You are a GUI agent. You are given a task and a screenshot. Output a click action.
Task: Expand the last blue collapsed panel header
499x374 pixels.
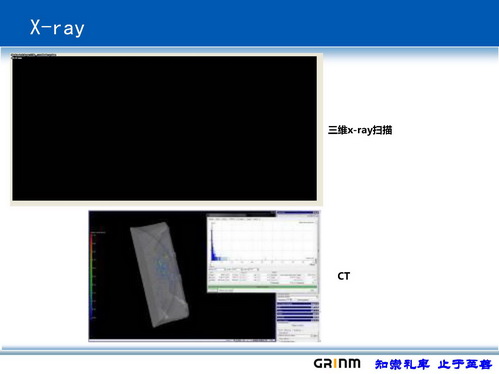pyautogui.click(x=298, y=320)
